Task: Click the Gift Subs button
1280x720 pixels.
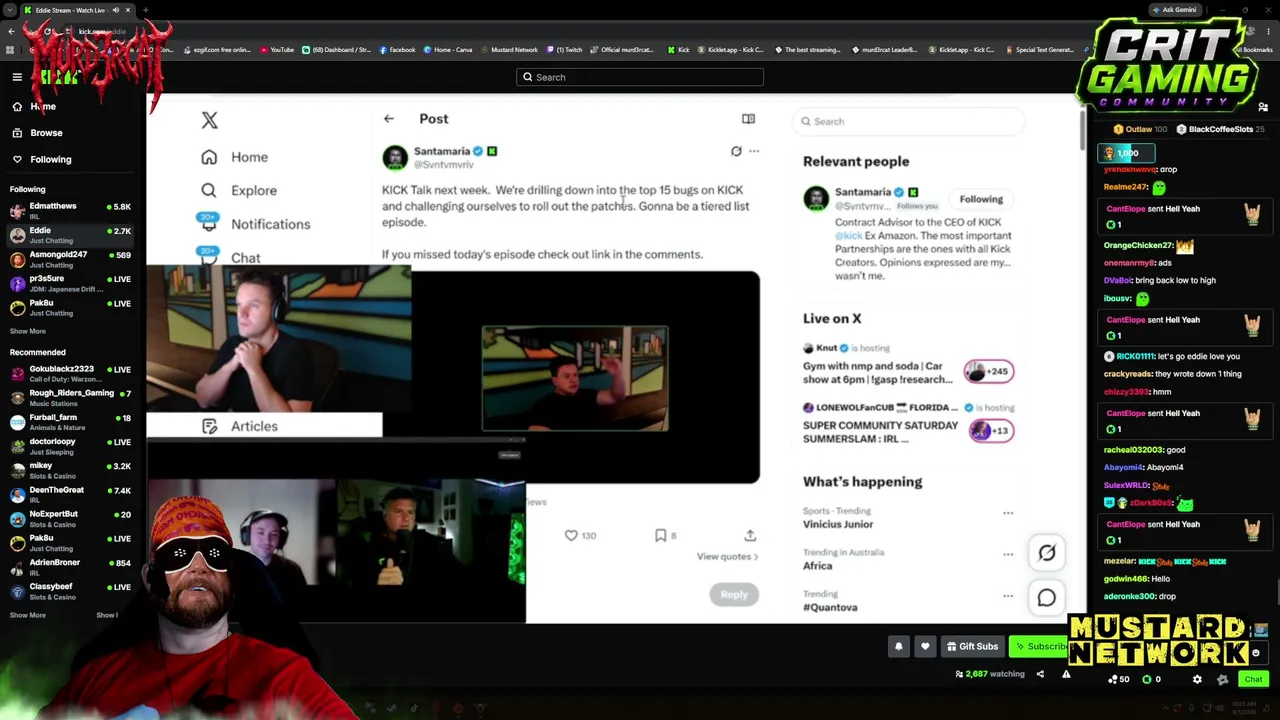Action: click(973, 647)
